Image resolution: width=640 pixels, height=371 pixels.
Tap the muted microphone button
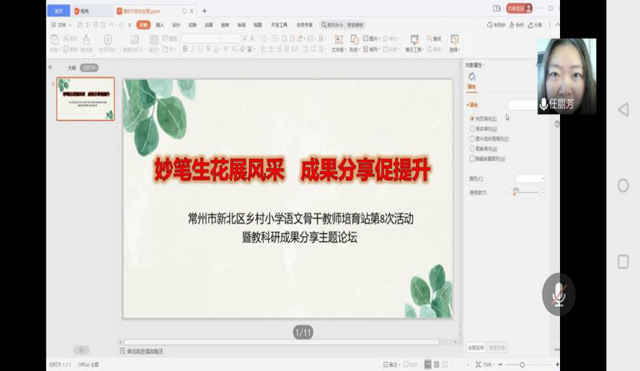click(558, 295)
